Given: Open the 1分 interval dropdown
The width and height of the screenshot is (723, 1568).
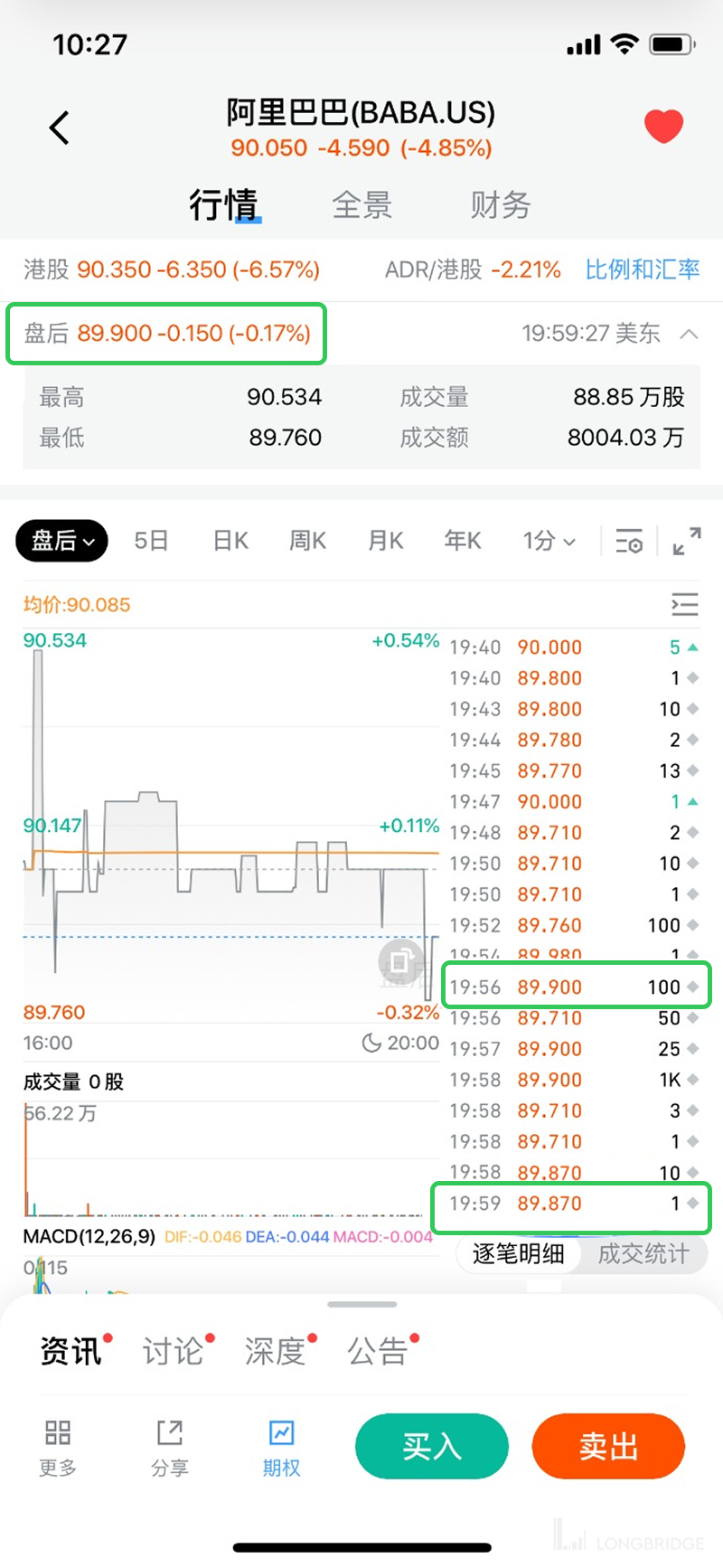Looking at the screenshot, I should tap(549, 541).
